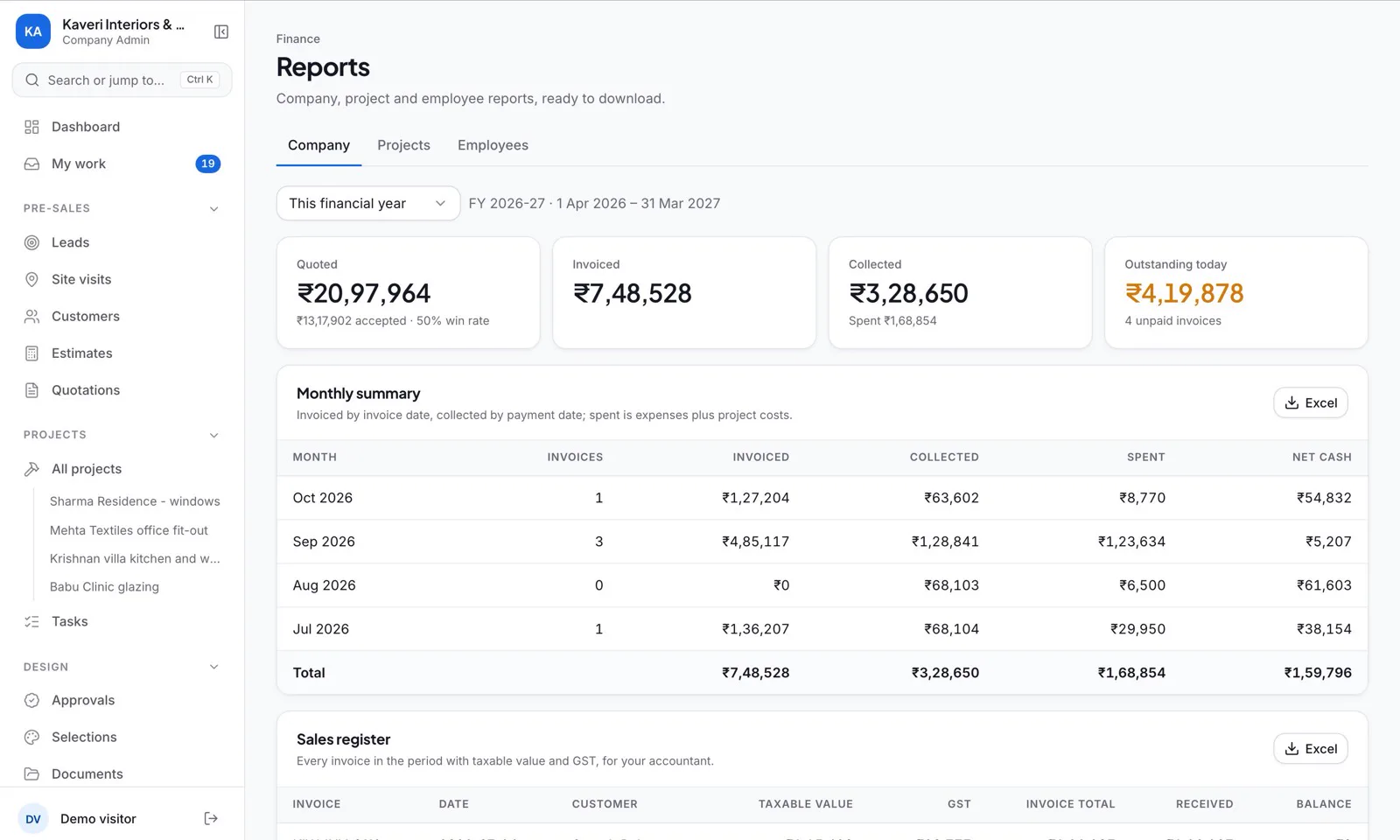Click the NET CASH column header
Image resolution: width=1400 pixels, height=840 pixels.
tap(1321, 457)
